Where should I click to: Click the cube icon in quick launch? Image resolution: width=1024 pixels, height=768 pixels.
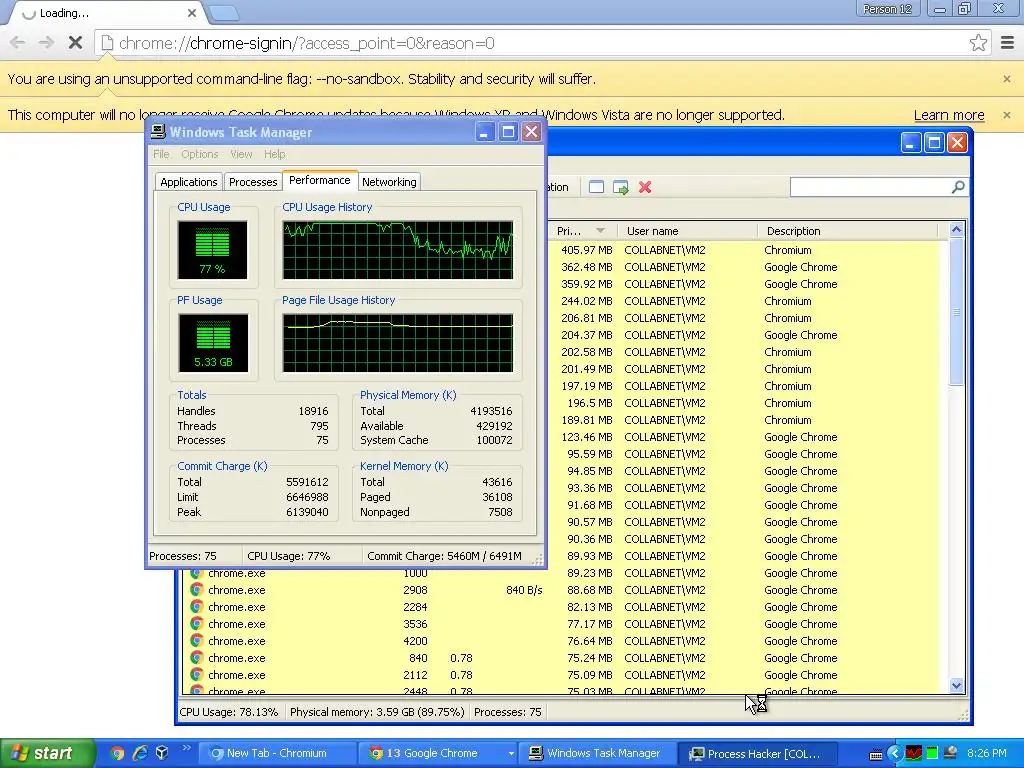(162, 753)
